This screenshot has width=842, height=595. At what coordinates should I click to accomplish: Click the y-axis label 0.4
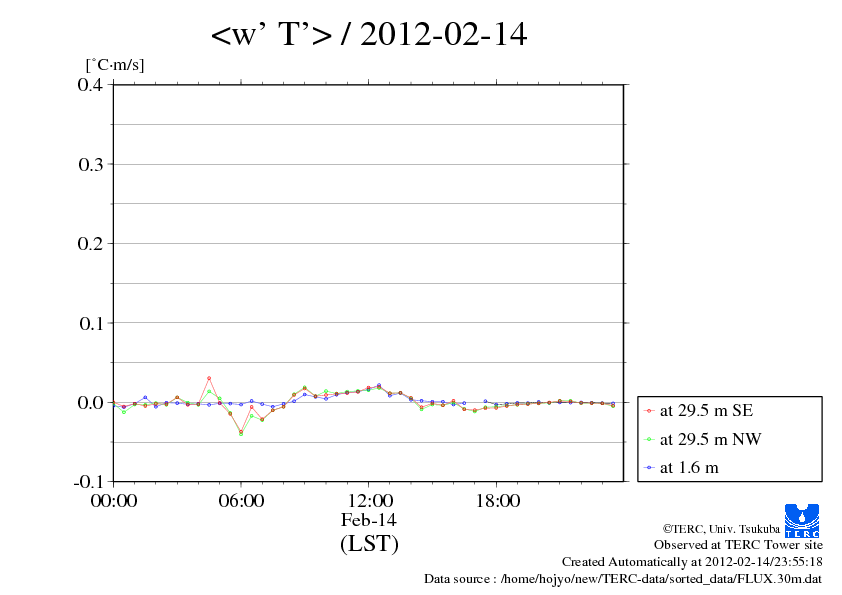[x=90, y=85]
